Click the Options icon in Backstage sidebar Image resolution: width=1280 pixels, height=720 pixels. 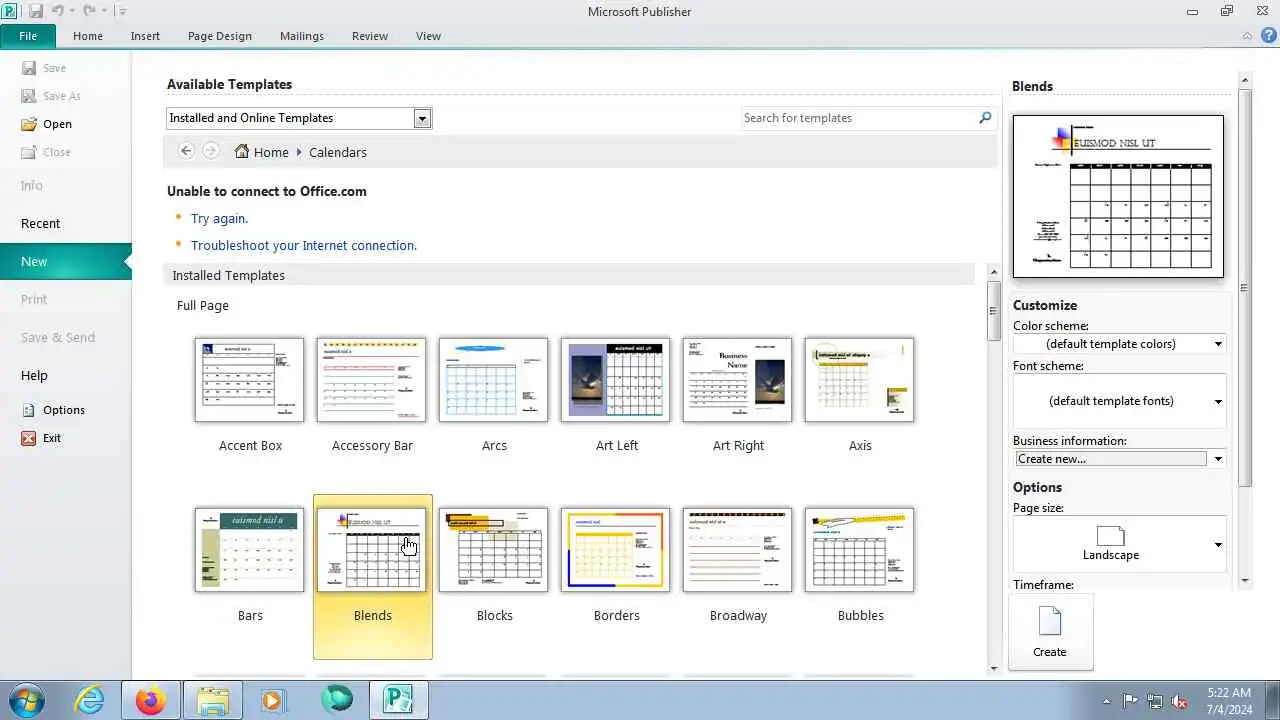coord(28,410)
